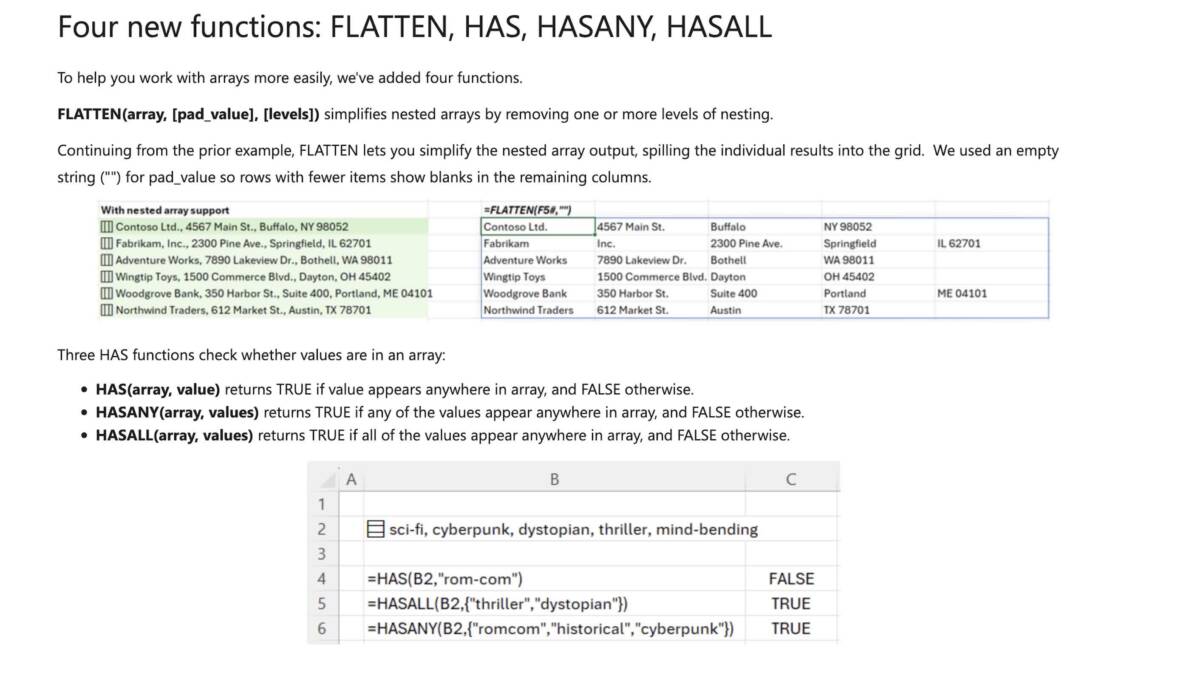Select the array icon before Adventure Works
Screen dimensions: 1200x675
[107, 260]
